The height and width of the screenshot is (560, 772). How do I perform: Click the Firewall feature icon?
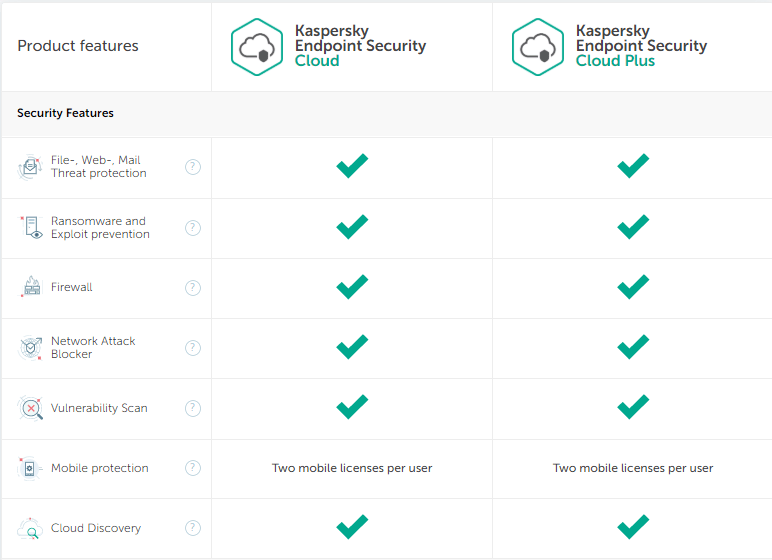point(31,286)
